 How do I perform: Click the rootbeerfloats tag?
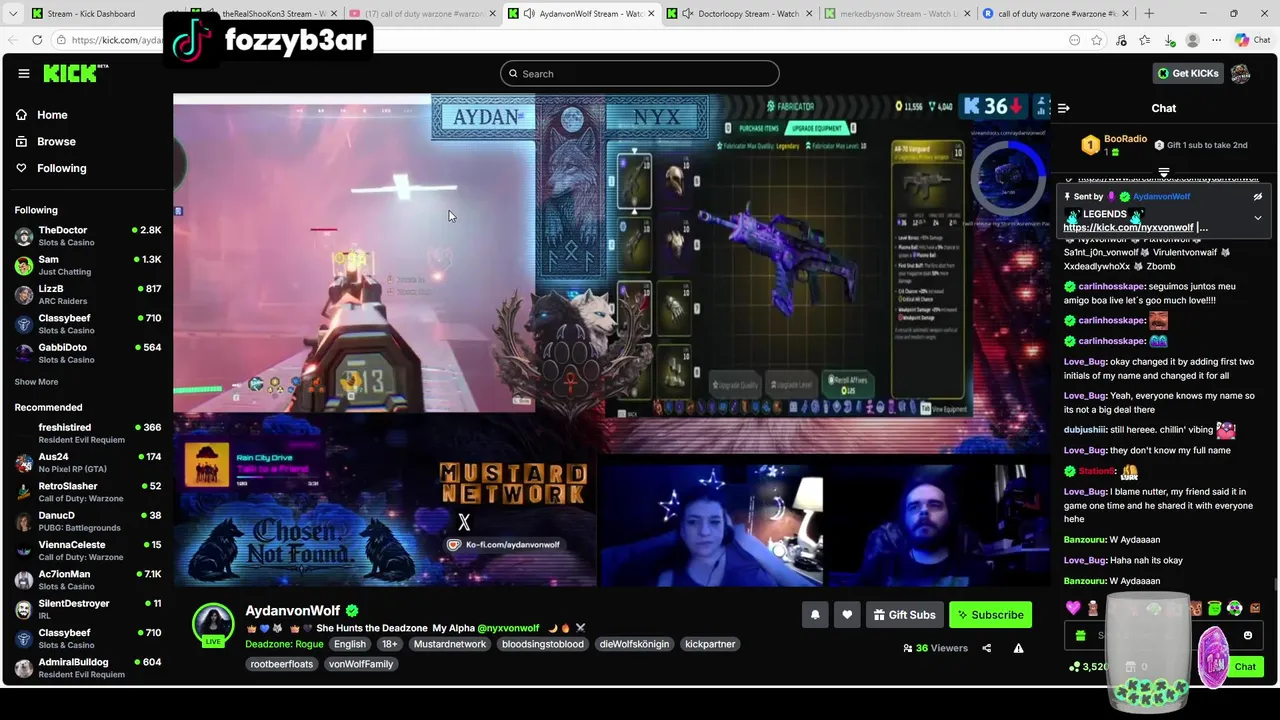tap(282, 664)
